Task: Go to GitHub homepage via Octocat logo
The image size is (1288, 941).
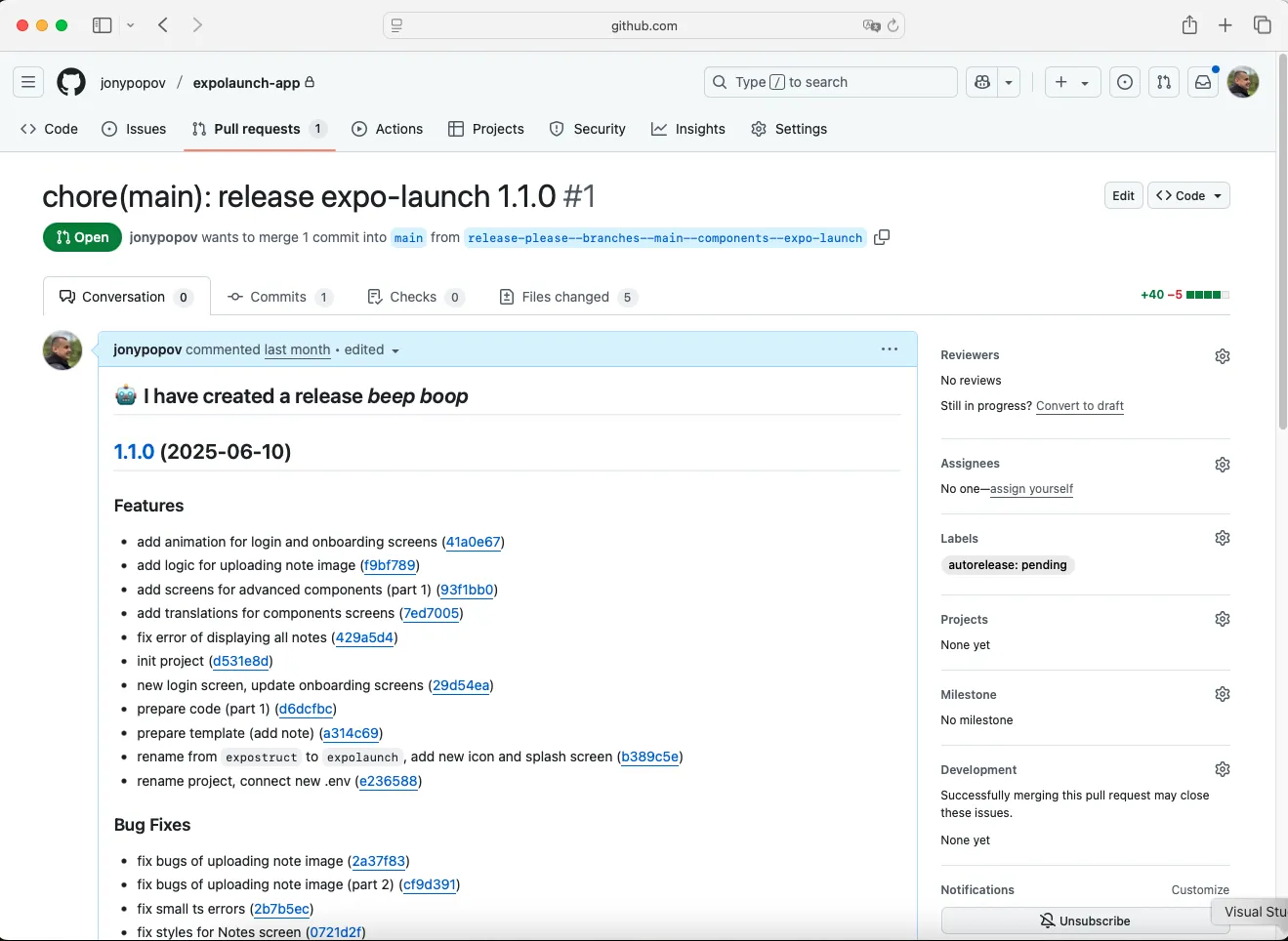Action: click(x=71, y=82)
